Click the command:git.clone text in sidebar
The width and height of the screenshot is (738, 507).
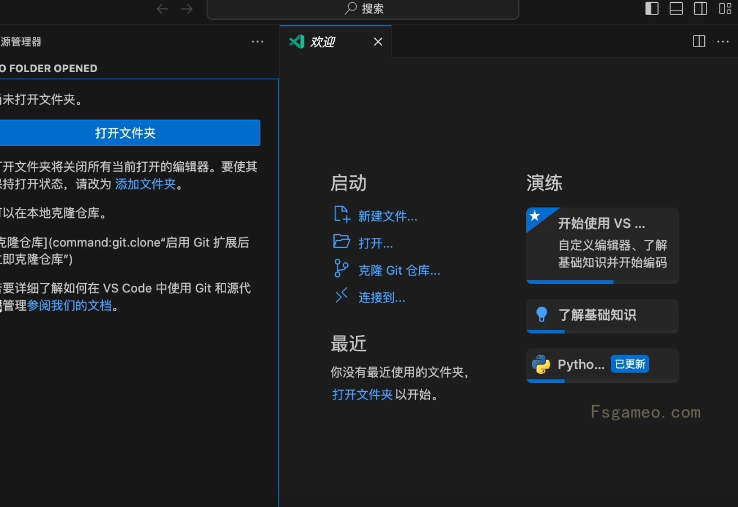pyautogui.click(x=105, y=242)
